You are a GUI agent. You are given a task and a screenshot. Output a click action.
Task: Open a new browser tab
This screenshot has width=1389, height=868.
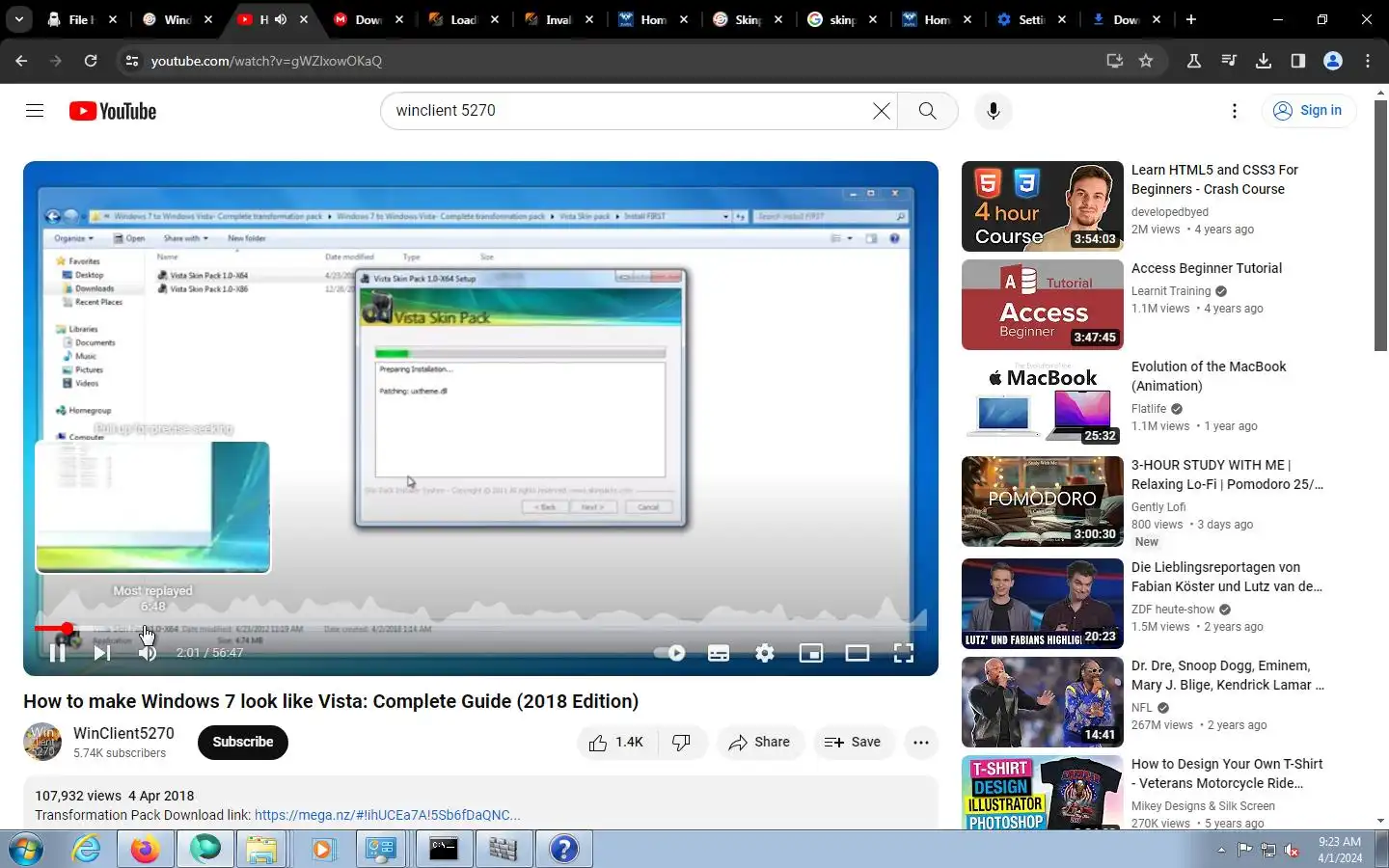[1191, 19]
